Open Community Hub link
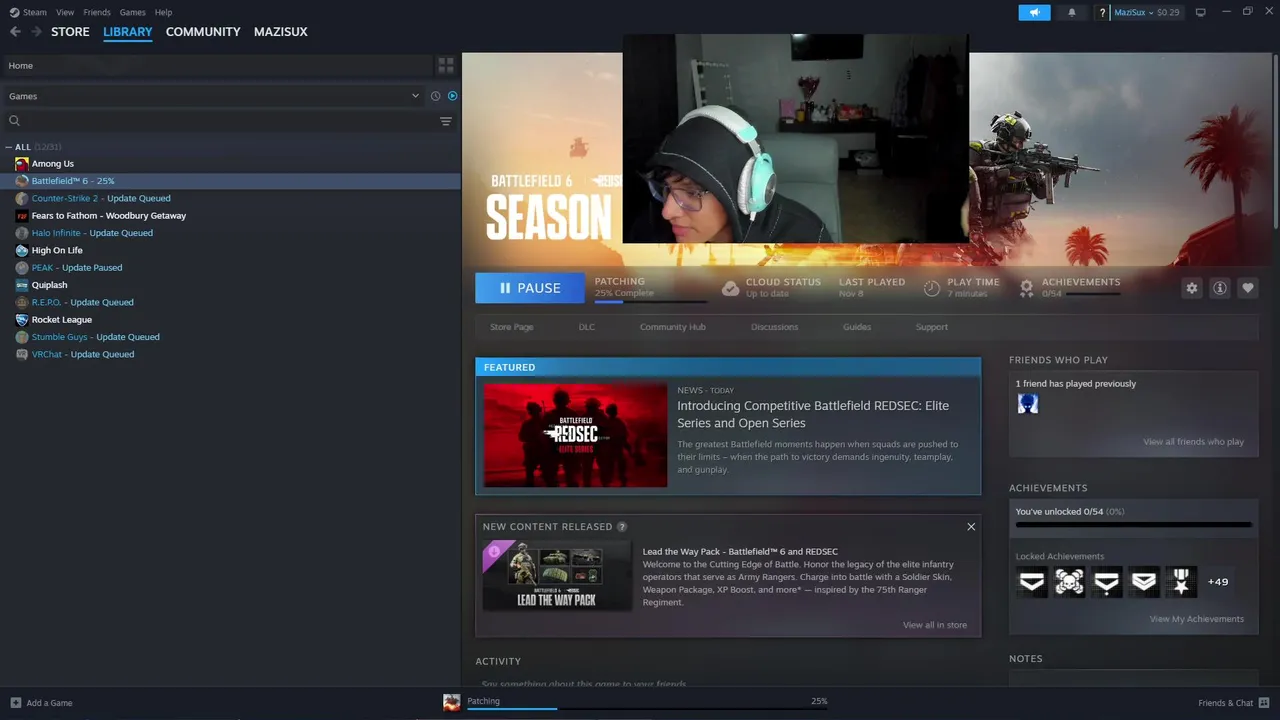 click(x=673, y=327)
